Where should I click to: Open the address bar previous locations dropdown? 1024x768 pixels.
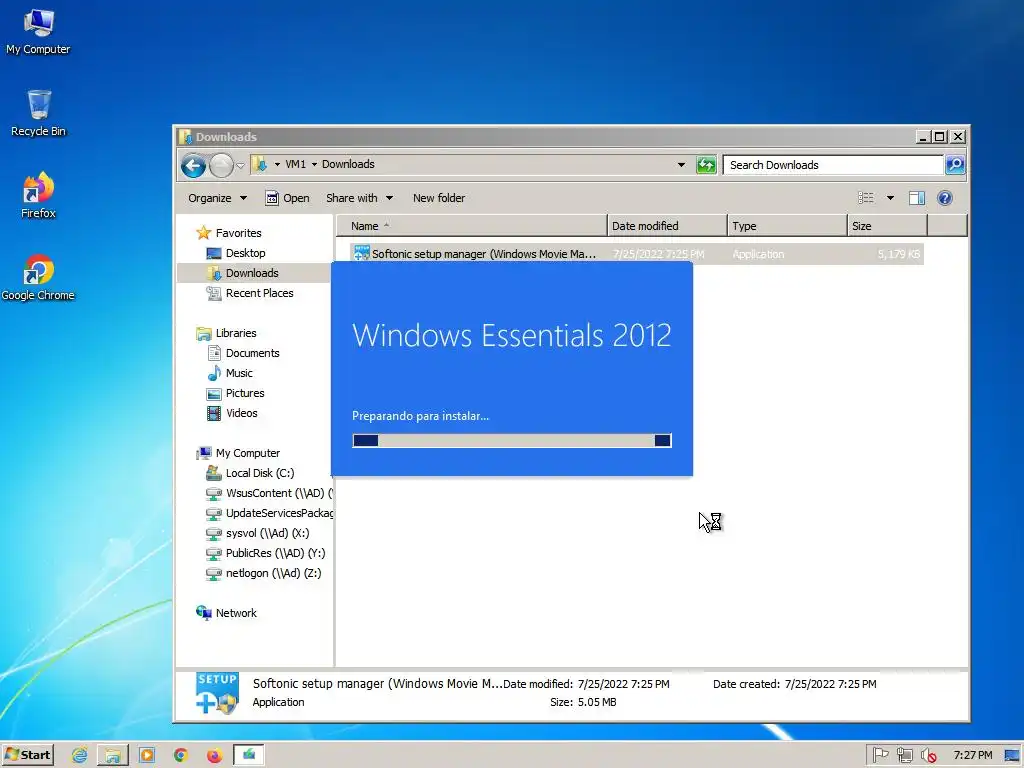pyautogui.click(x=681, y=165)
